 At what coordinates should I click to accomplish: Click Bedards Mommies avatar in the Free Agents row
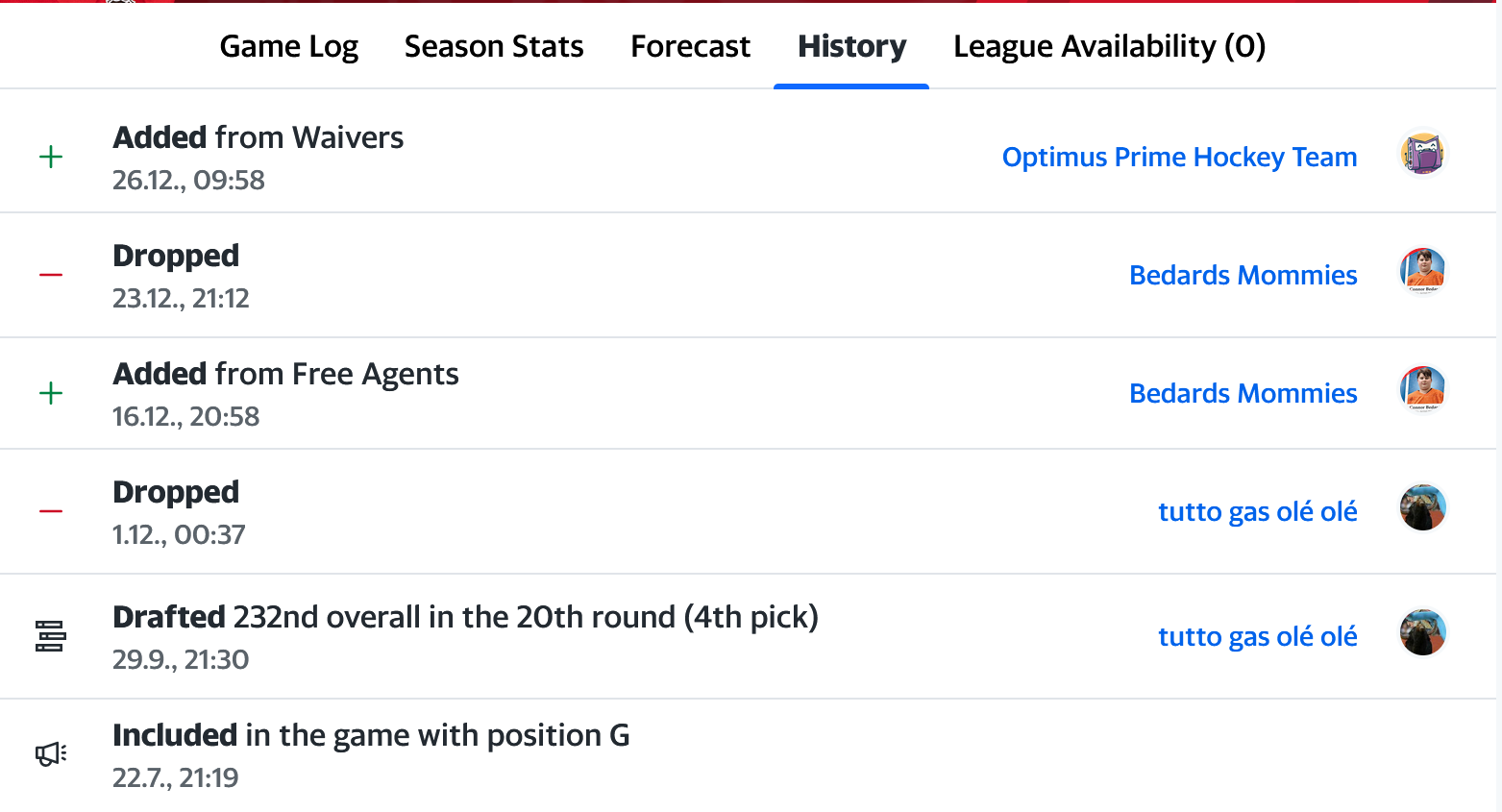(x=1422, y=390)
